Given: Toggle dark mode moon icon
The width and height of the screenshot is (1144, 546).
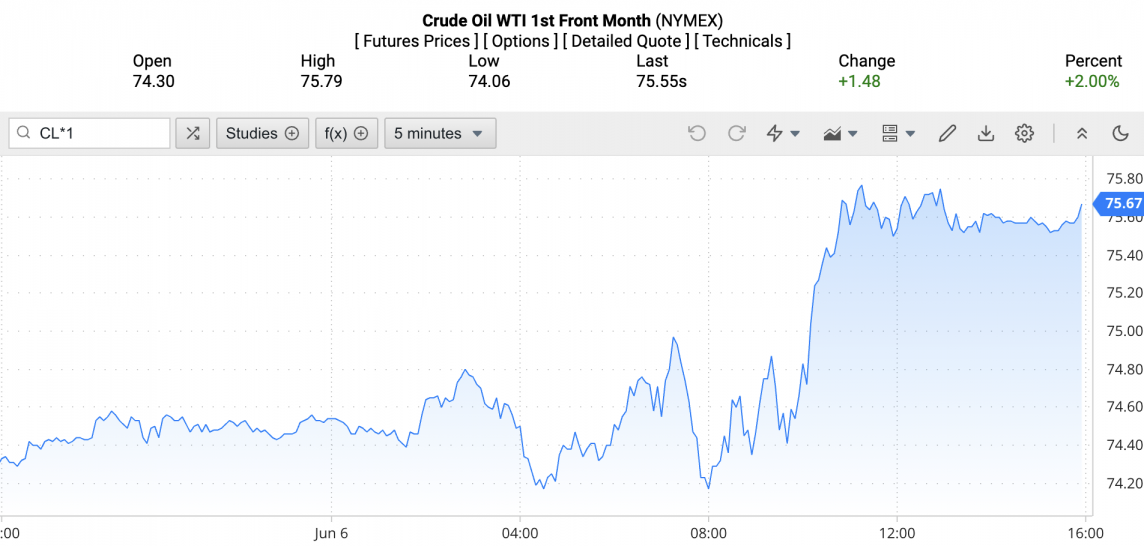Looking at the screenshot, I should click(x=1120, y=133).
